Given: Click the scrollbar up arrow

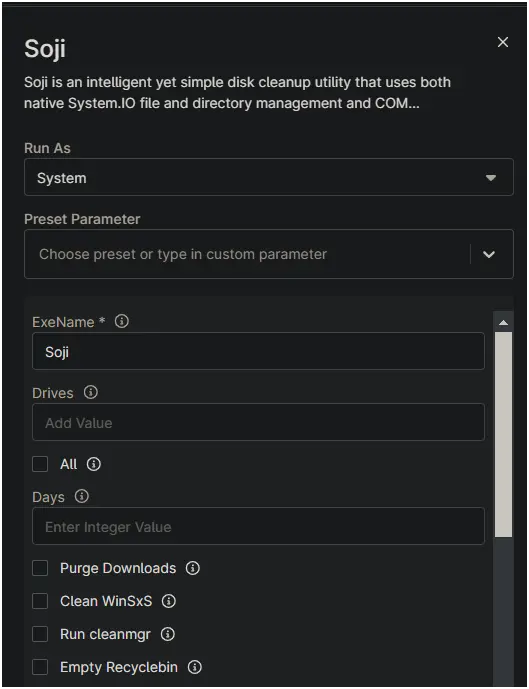Looking at the screenshot, I should pos(504,323).
